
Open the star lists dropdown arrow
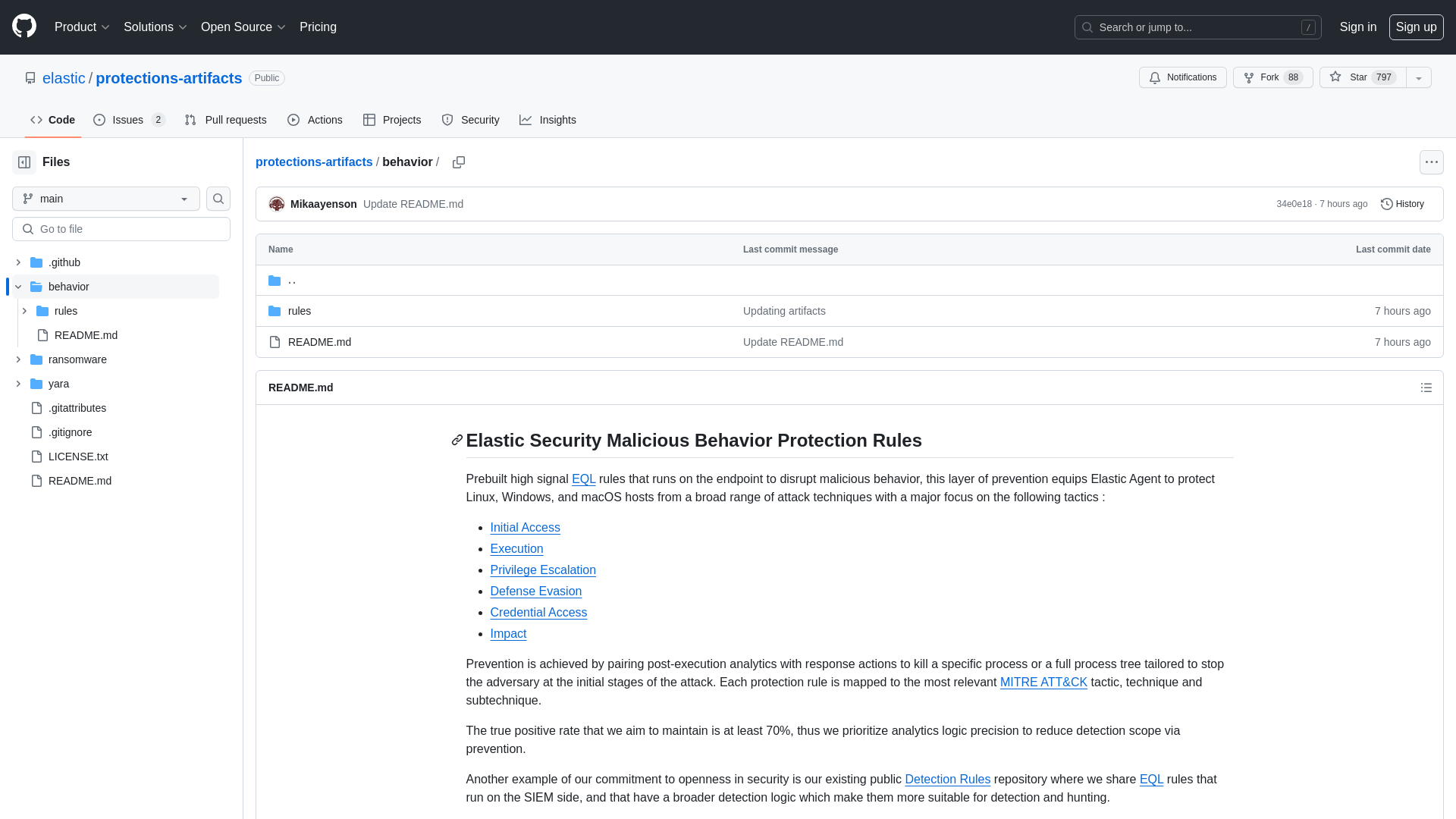(x=1419, y=77)
